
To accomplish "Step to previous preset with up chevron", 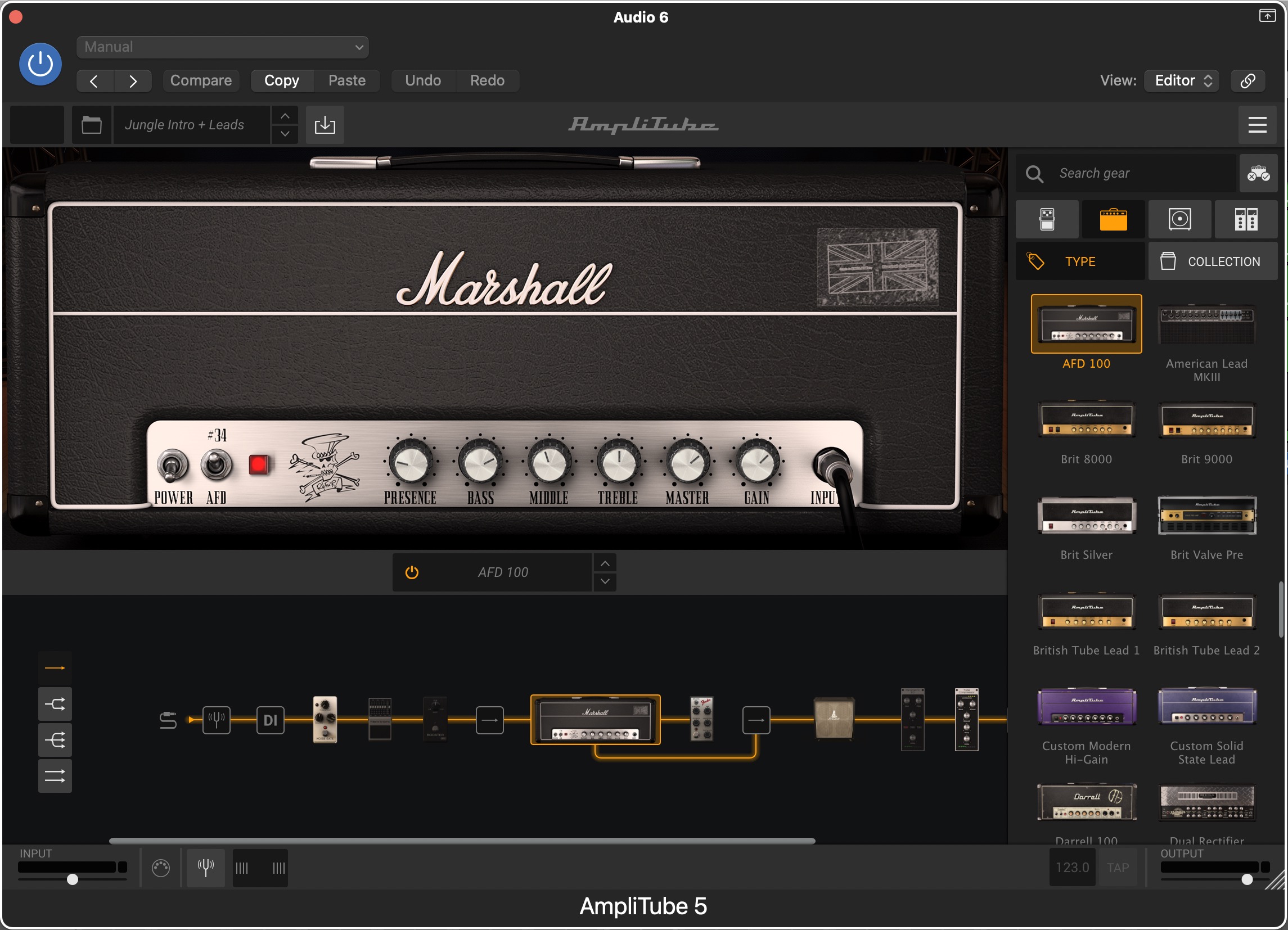I will (x=285, y=116).
